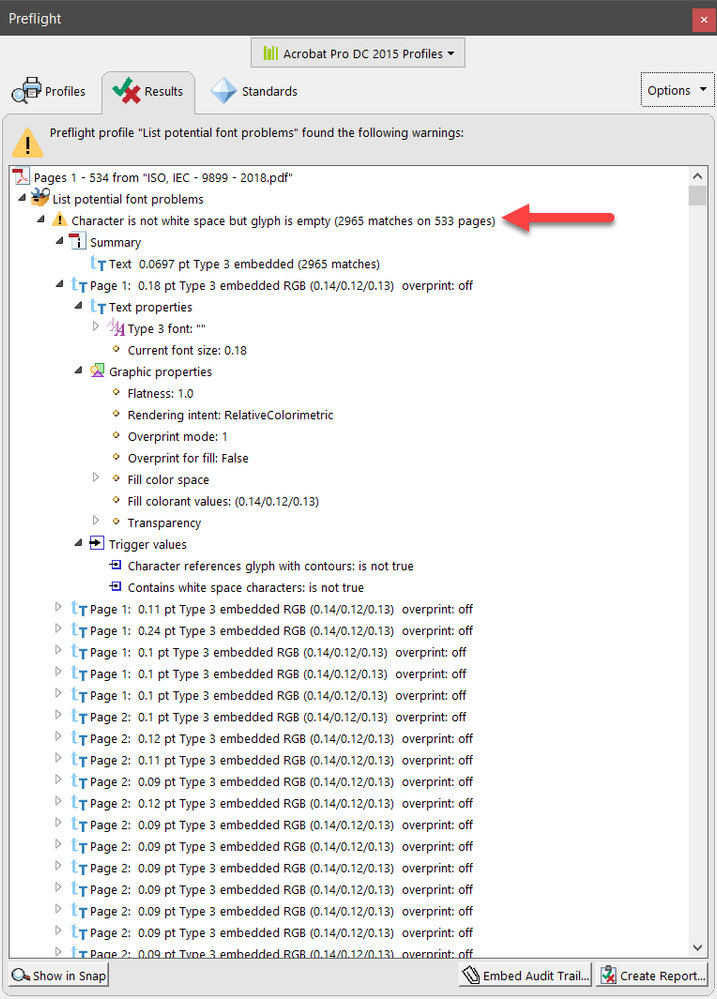This screenshot has width=717, height=999.
Task: Expand the Page 1: 0.11 pt entry
Action: (x=58, y=607)
